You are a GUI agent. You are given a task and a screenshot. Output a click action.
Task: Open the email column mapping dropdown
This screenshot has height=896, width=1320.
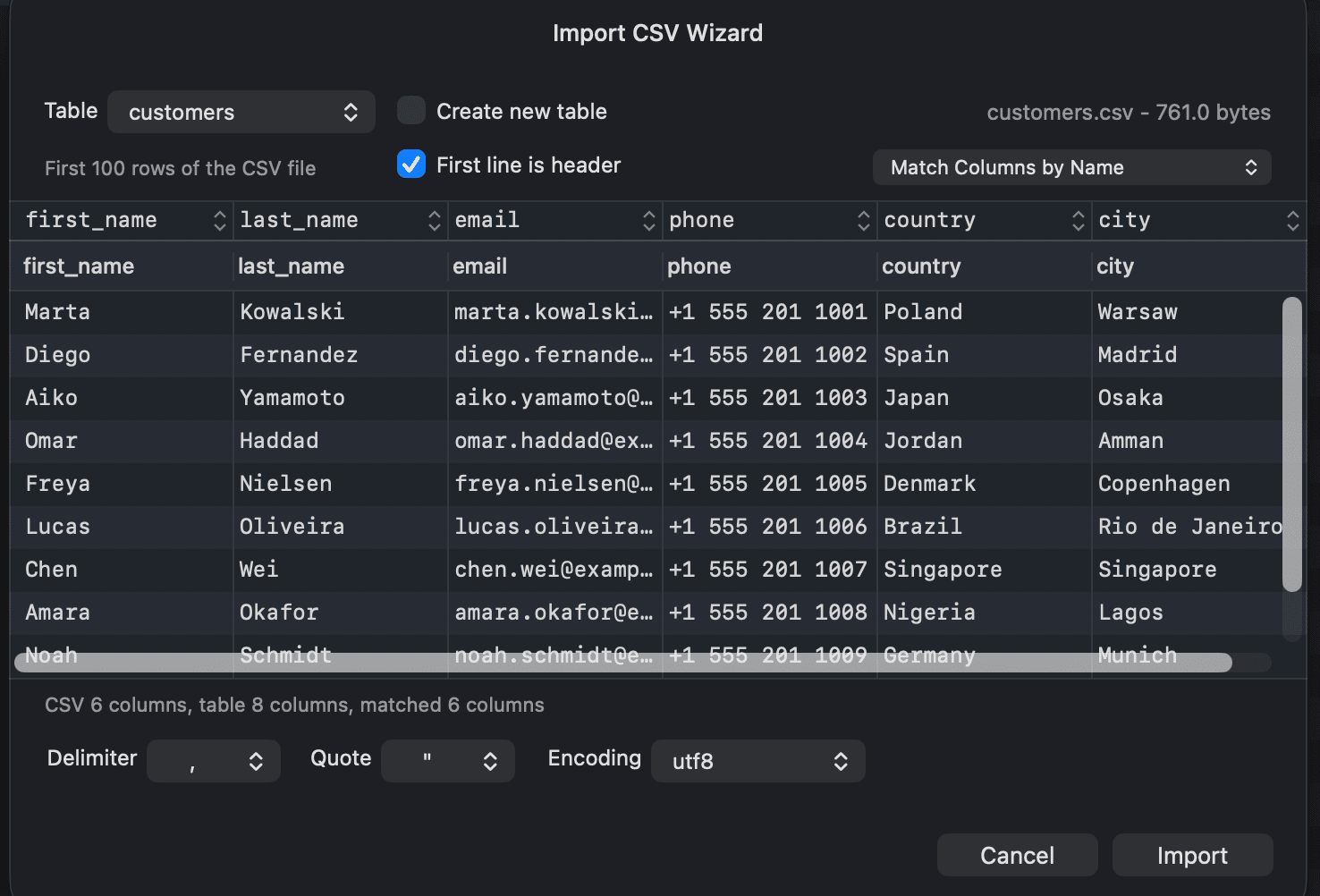pyautogui.click(x=555, y=220)
